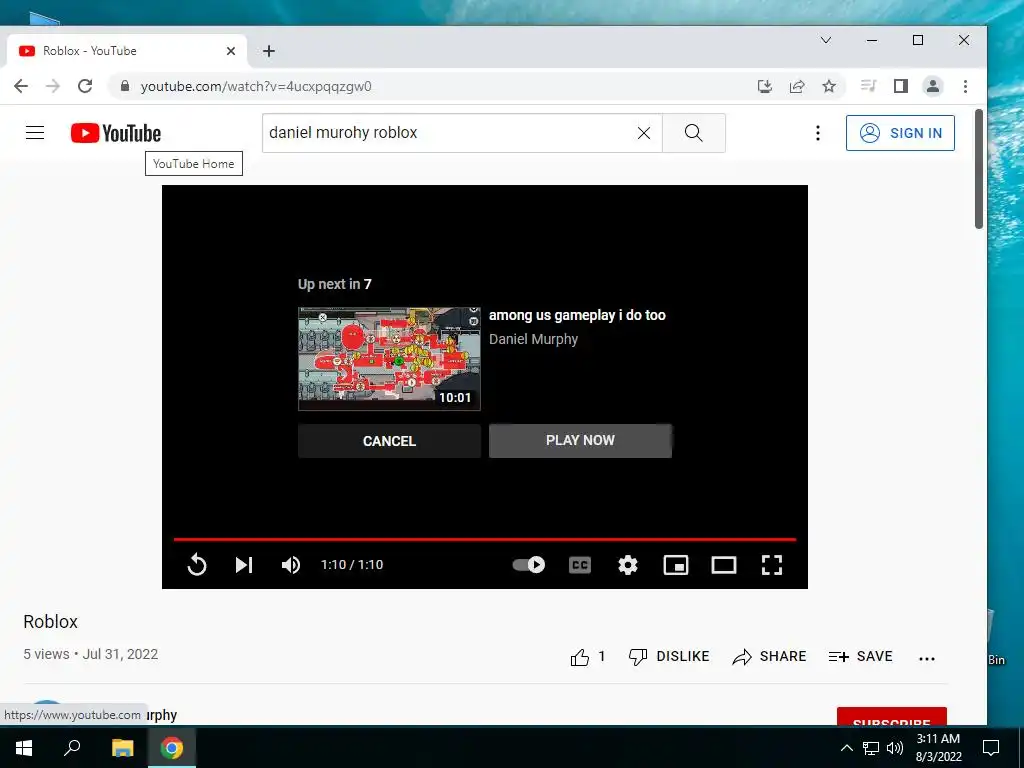Open the notification center
Image resolution: width=1024 pixels, height=768 pixels.
point(991,747)
